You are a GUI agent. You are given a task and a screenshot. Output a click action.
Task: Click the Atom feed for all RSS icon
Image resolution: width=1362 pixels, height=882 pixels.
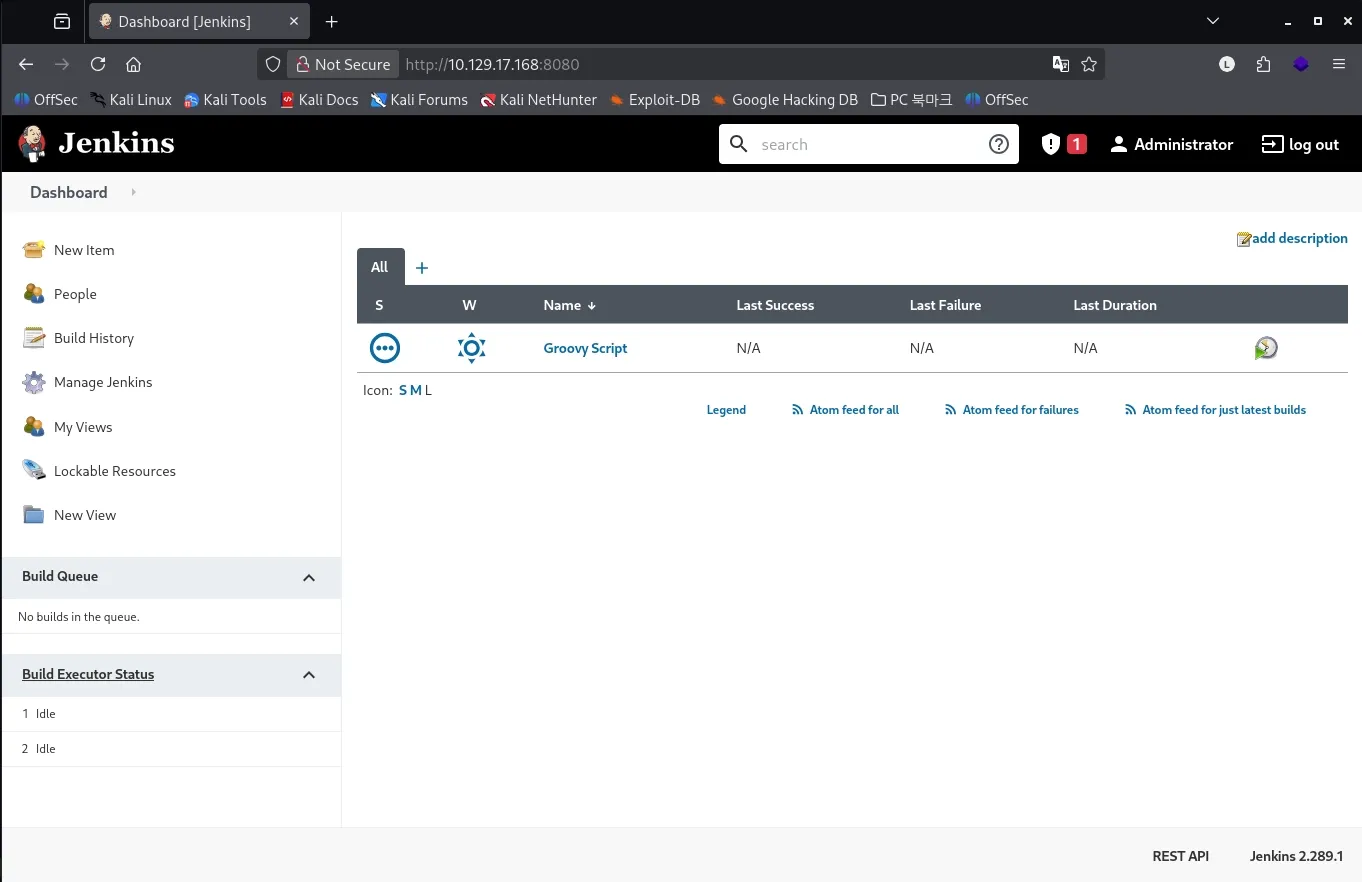click(798, 410)
